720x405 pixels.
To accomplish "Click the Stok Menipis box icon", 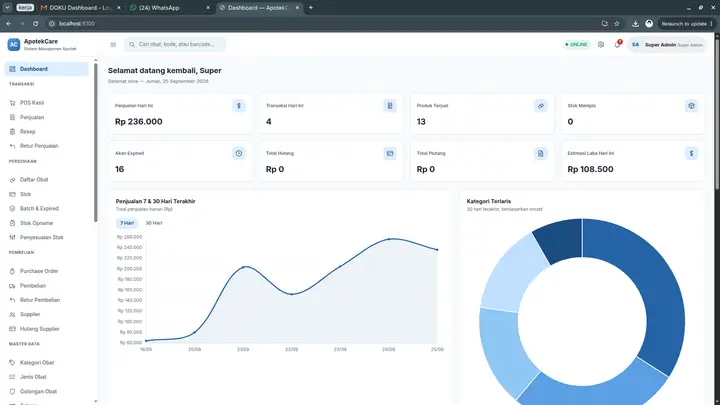I will [x=691, y=106].
